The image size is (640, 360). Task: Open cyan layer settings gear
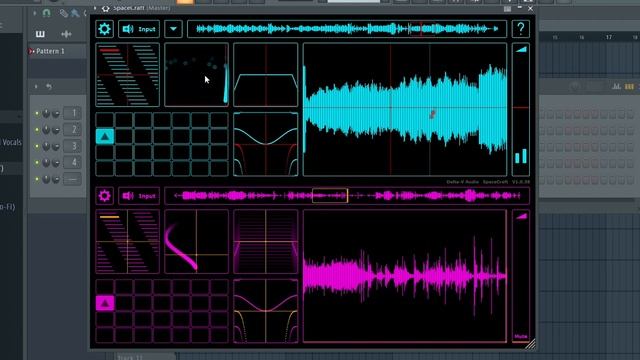pyautogui.click(x=104, y=29)
